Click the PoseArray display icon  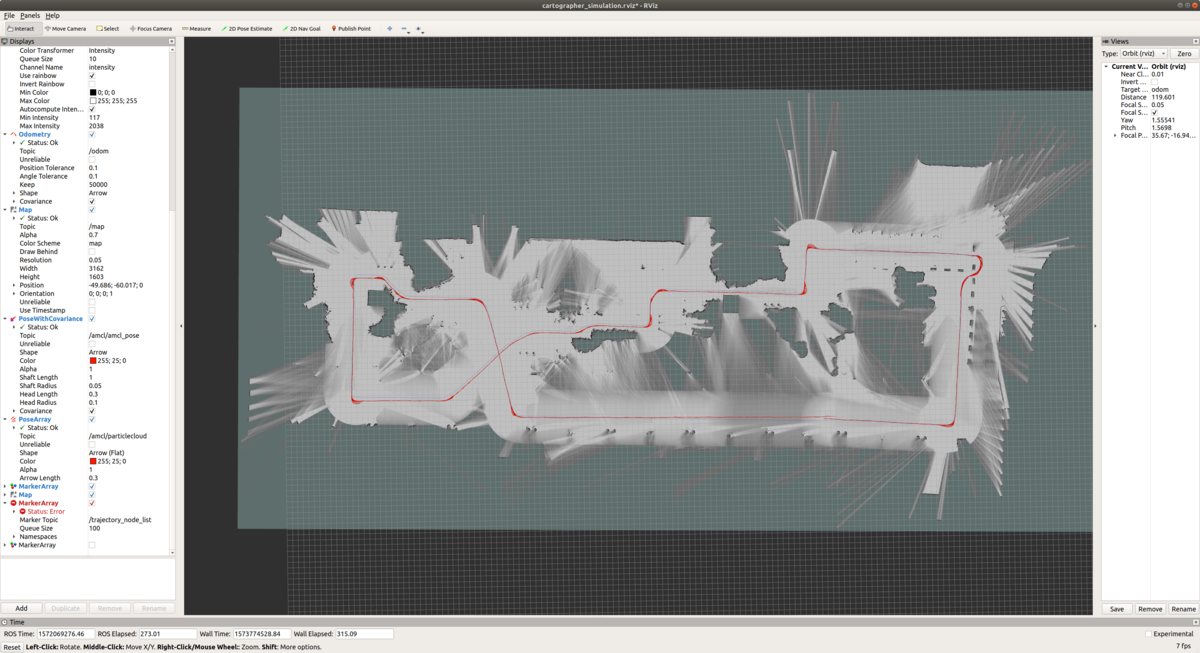tap(13, 420)
